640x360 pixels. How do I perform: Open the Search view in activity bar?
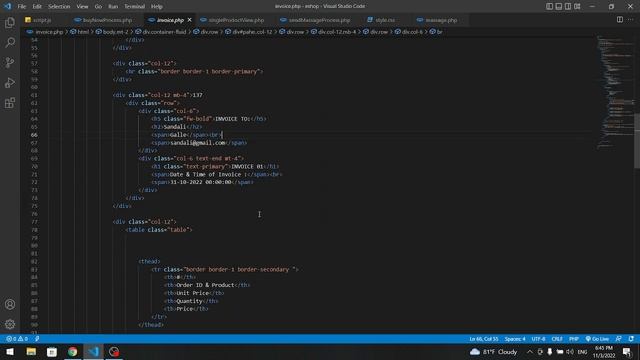click(10, 42)
